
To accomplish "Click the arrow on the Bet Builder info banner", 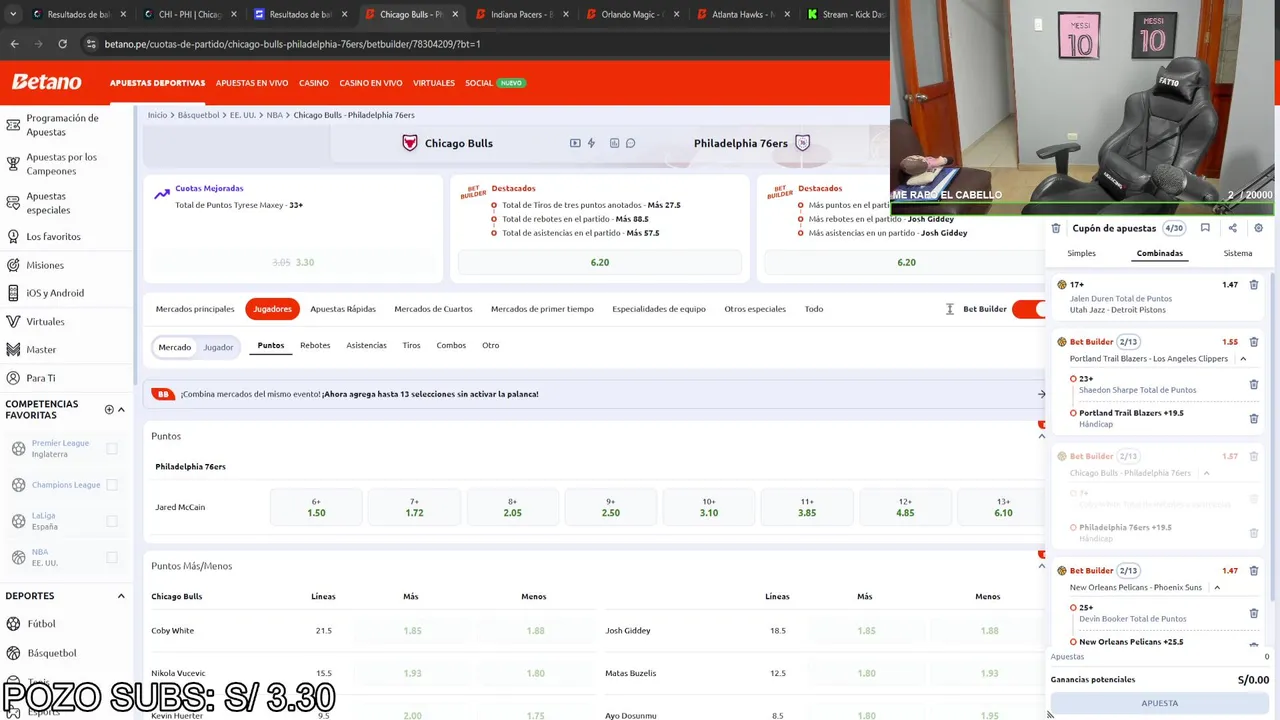I will (x=1041, y=394).
